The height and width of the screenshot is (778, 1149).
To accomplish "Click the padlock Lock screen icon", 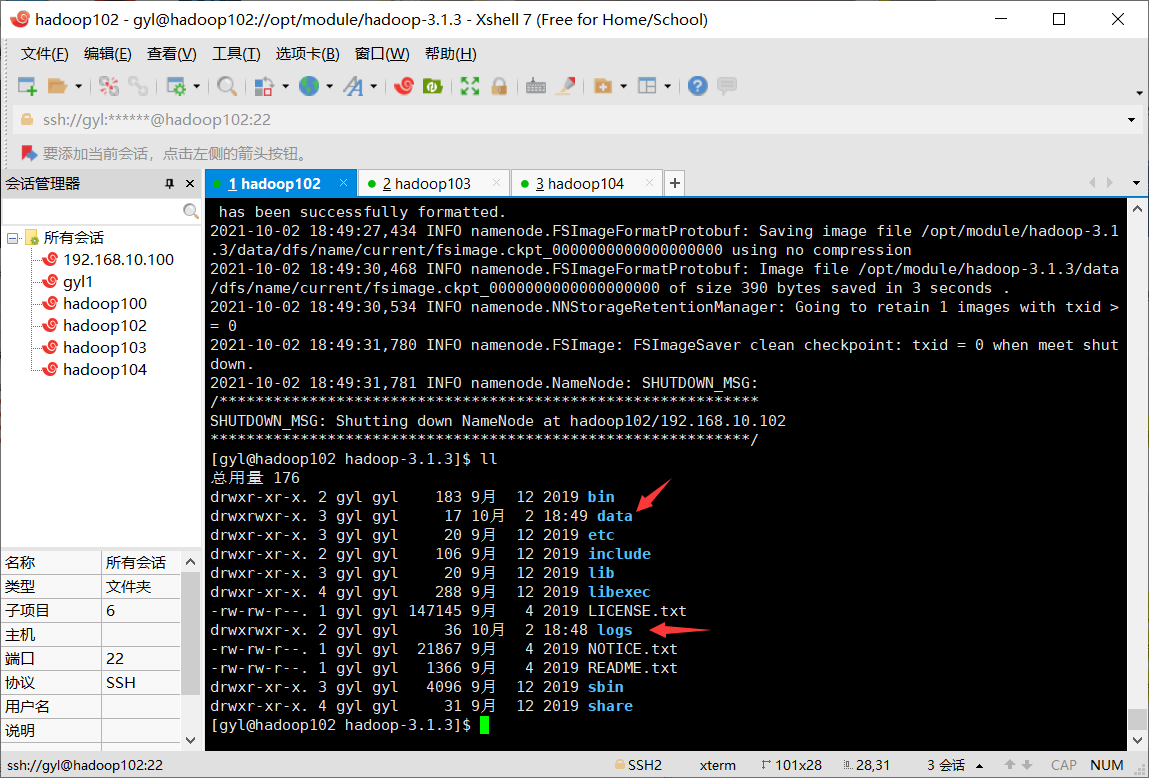I will (x=499, y=86).
